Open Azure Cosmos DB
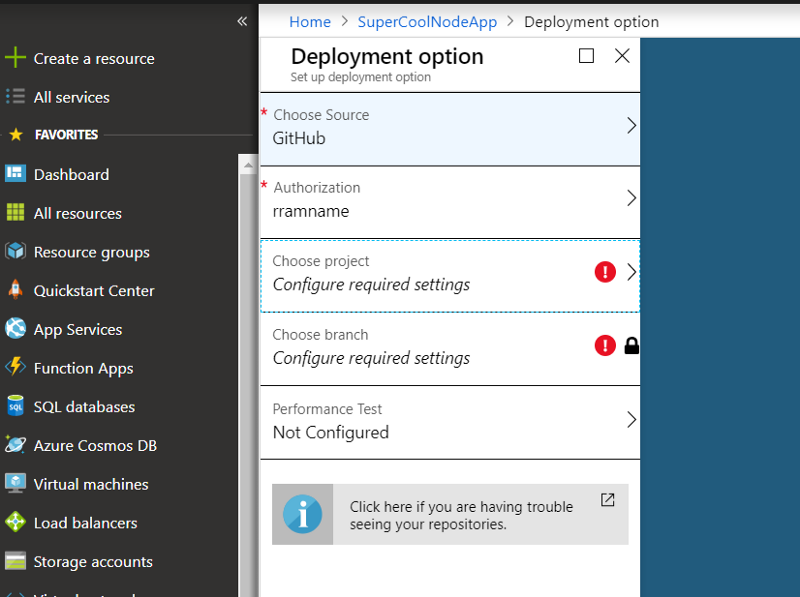Screen dimensions: 800x597 (x=95, y=445)
